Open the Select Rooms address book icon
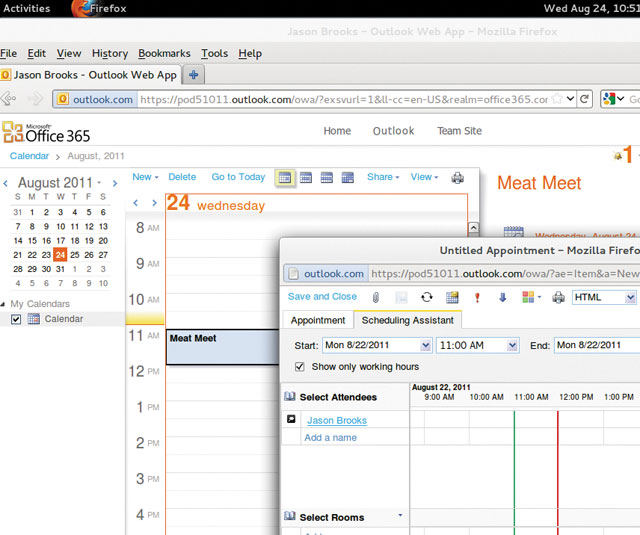Image resolution: width=640 pixels, height=535 pixels. [290, 516]
